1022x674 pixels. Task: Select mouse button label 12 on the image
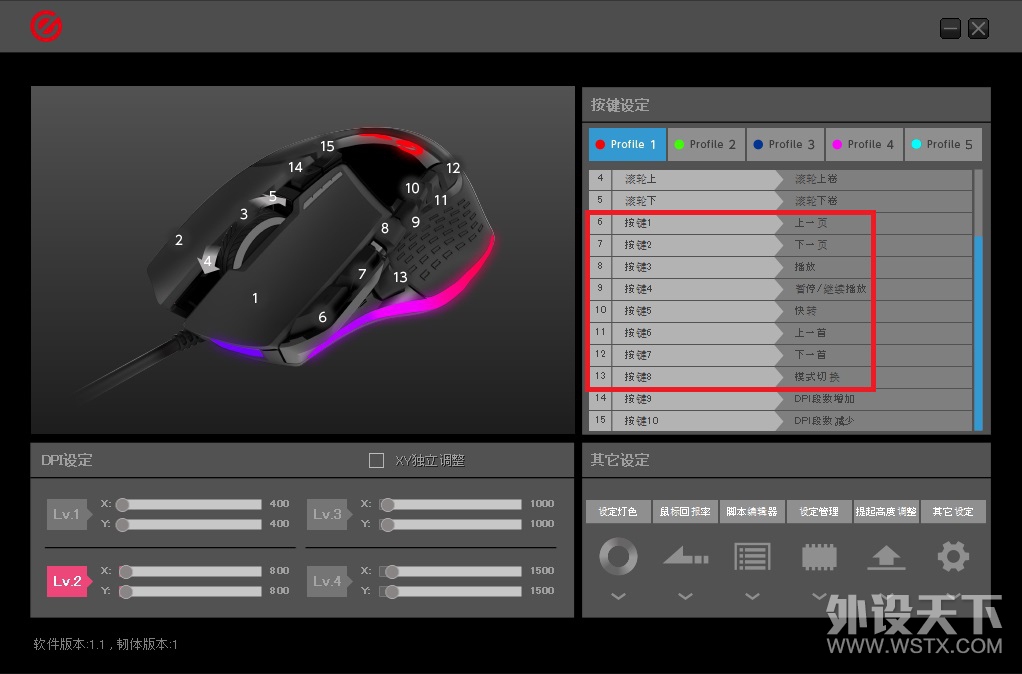tap(453, 168)
